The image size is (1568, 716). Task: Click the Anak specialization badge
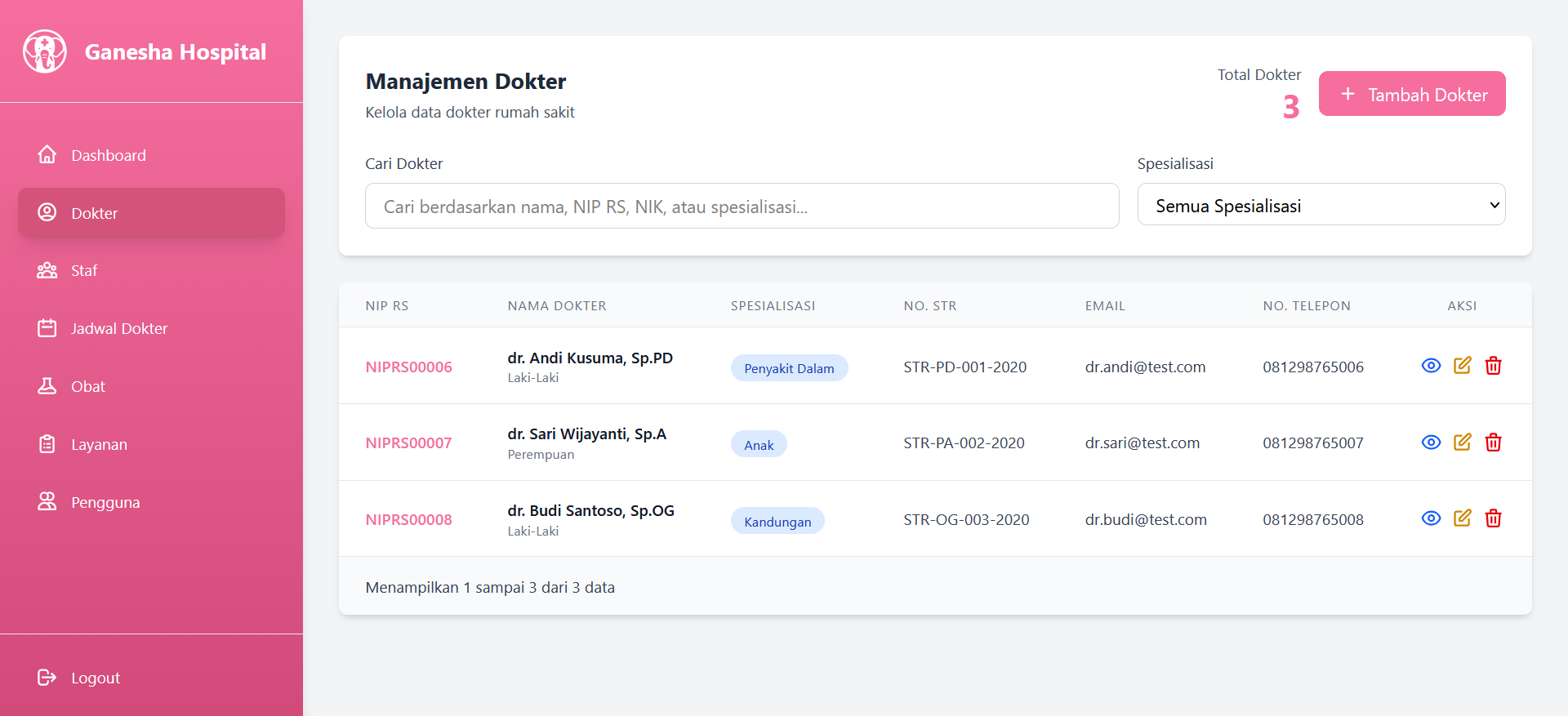point(759,444)
